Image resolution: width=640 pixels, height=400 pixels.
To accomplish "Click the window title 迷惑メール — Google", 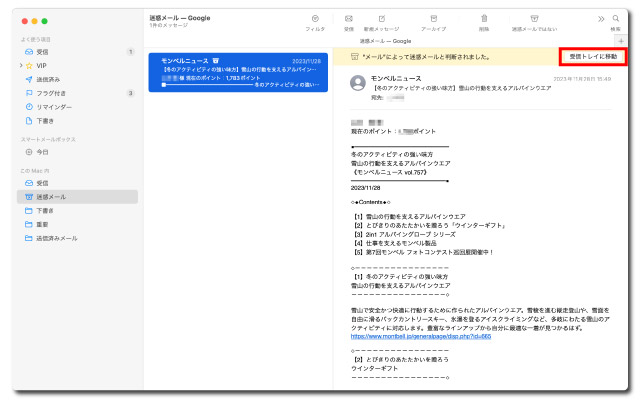I will pyautogui.click(x=180, y=18).
